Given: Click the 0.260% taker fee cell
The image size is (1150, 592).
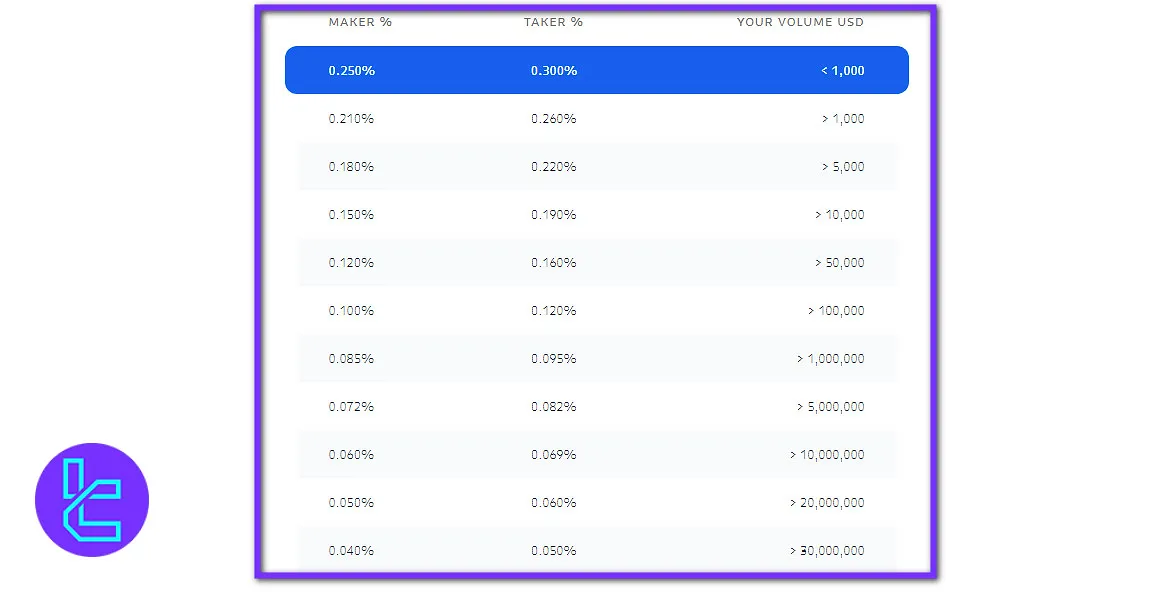Looking at the screenshot, I should pos(554,119).
